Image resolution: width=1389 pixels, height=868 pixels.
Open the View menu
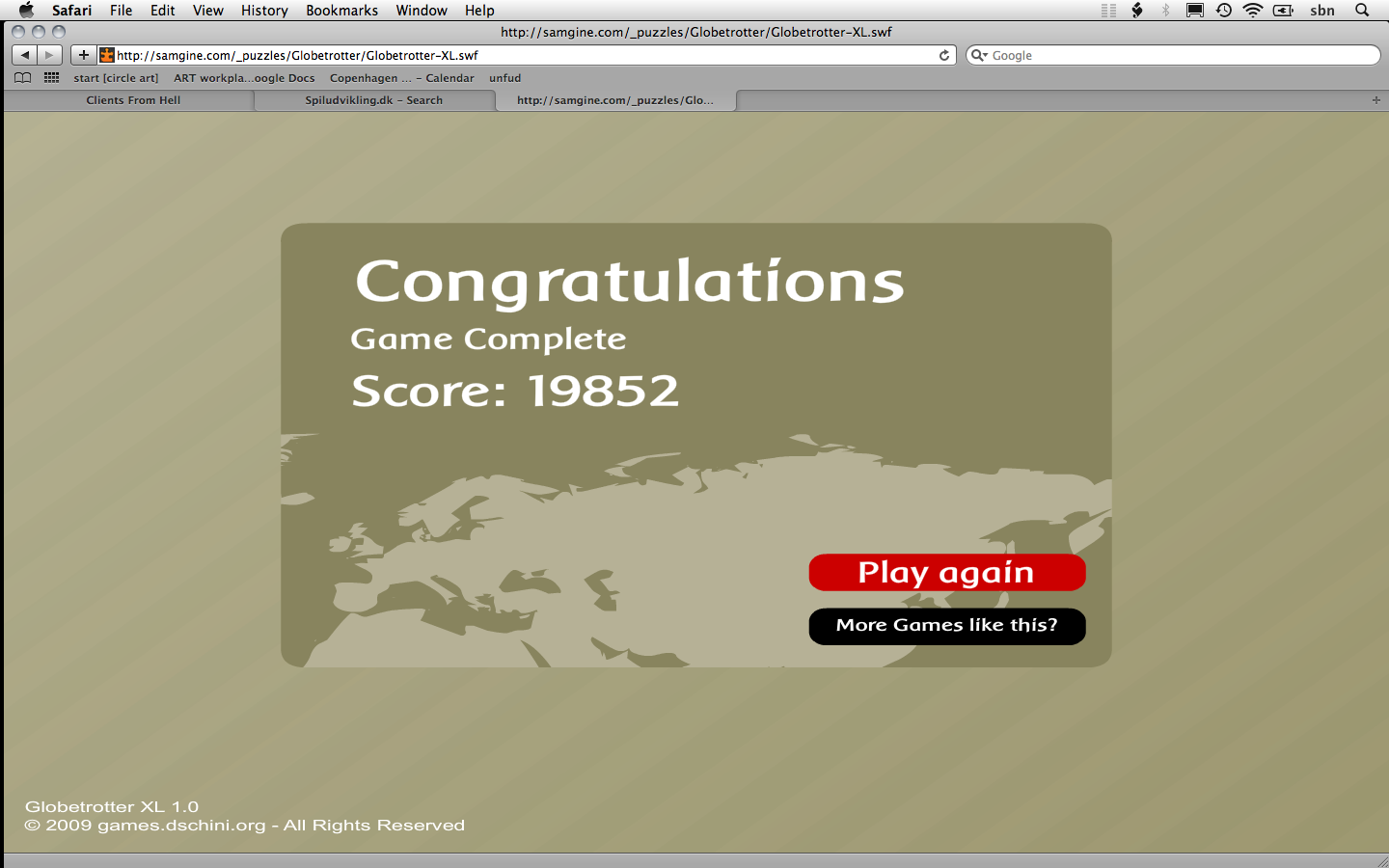[x=208, y=11]
